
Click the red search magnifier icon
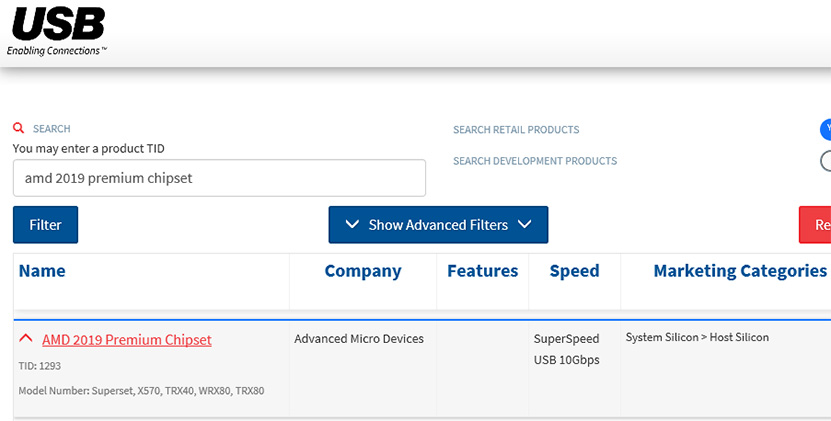coord(19,128)
